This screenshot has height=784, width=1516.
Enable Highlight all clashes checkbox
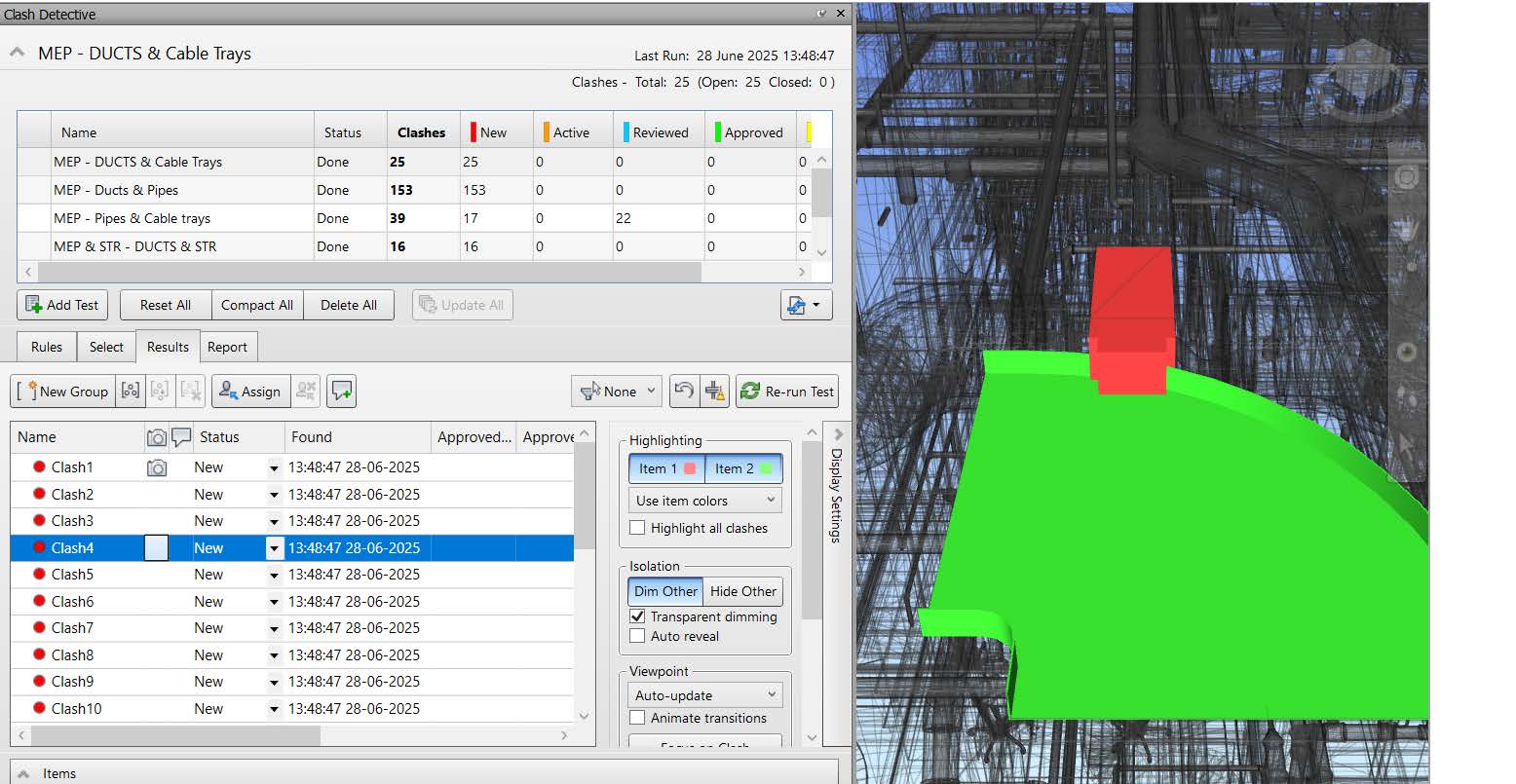tap(637, 528)
